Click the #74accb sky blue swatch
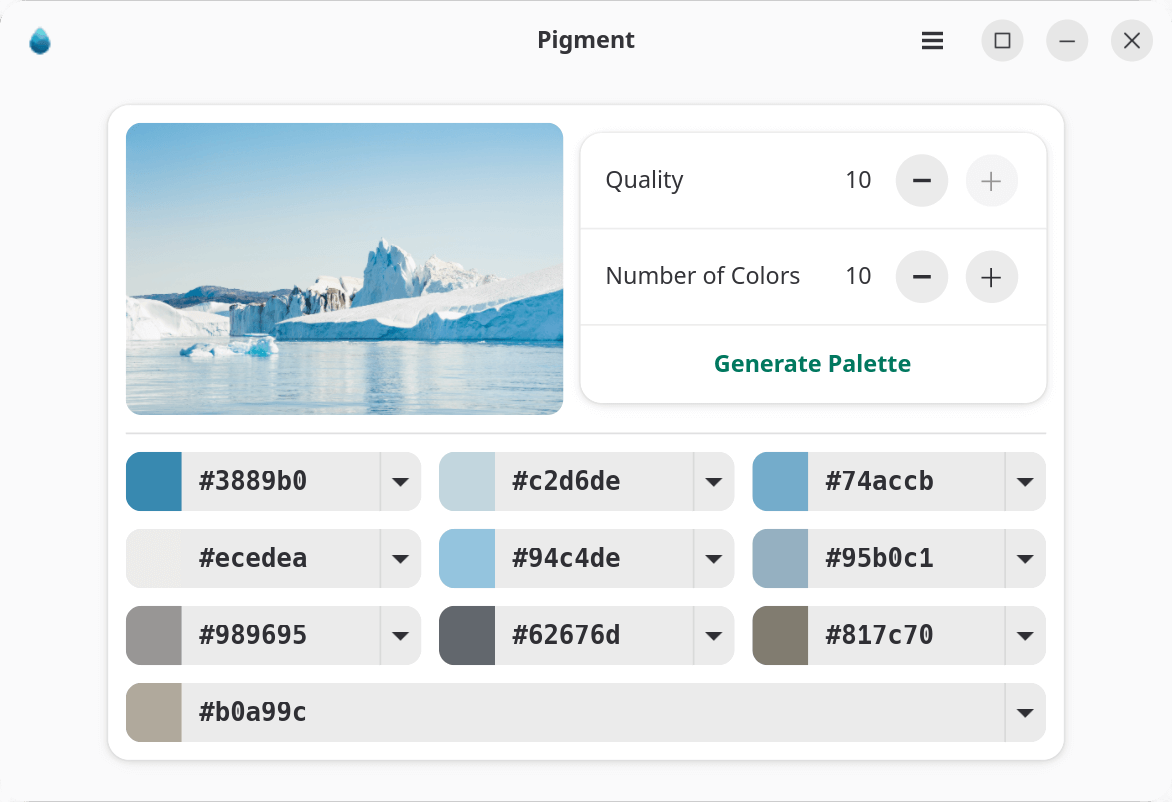Screen dimensions: 1172x802 [x=780, y=481]
